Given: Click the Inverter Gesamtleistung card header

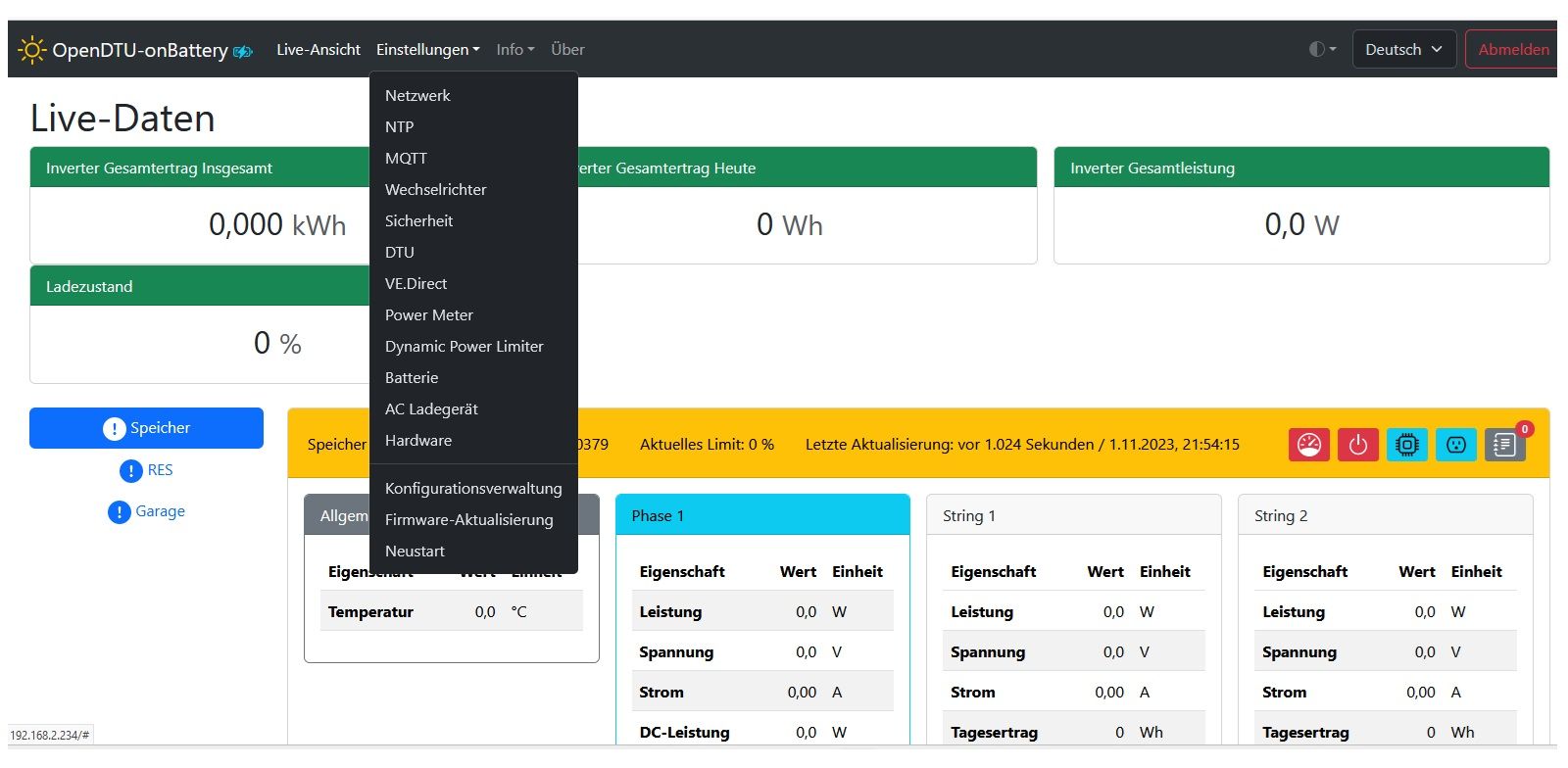Looking at the screenshot, I should click(1301, 168).
